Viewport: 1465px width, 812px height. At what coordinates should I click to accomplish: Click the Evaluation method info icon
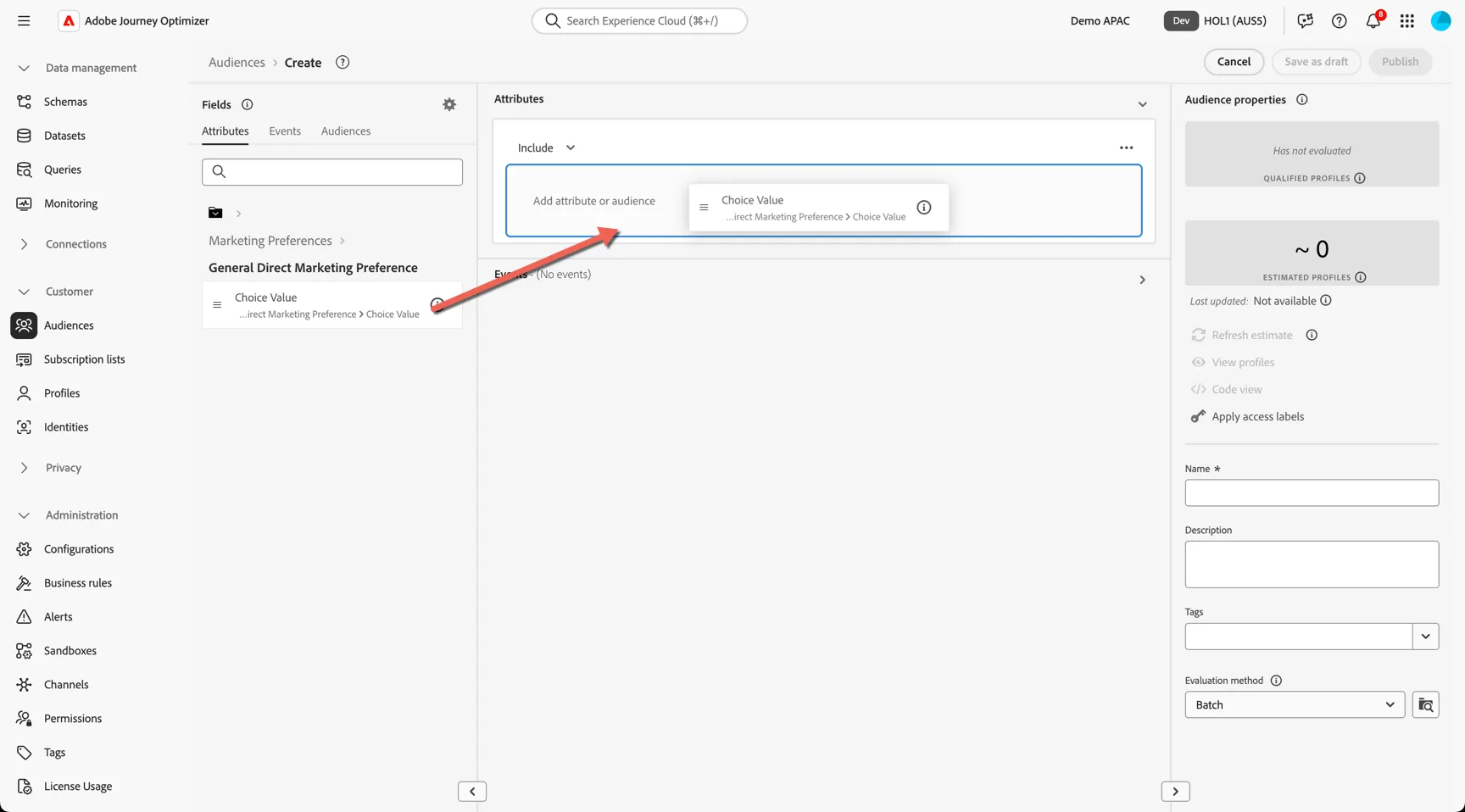(x=1276, y=680)
